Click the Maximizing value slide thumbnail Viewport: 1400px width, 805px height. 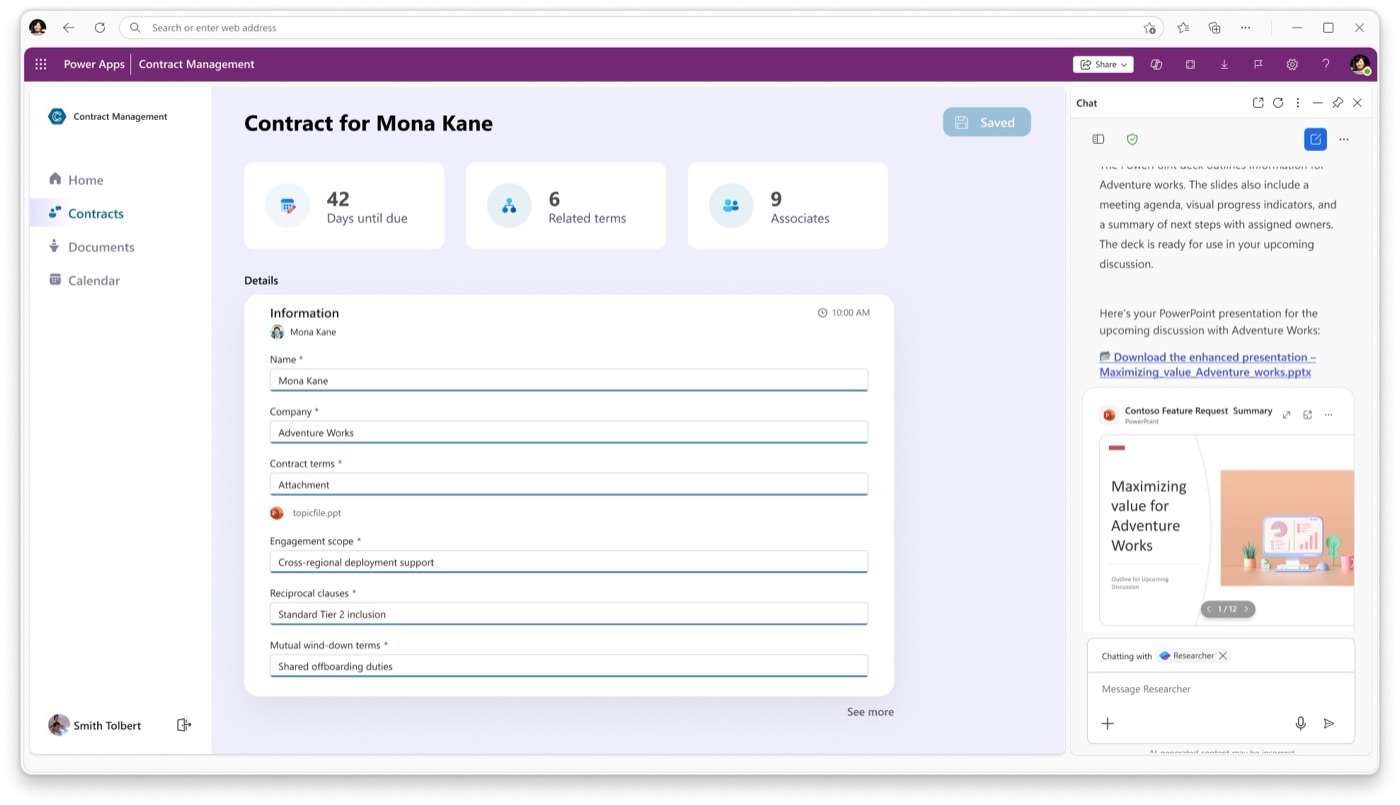tap(1227, 530)
